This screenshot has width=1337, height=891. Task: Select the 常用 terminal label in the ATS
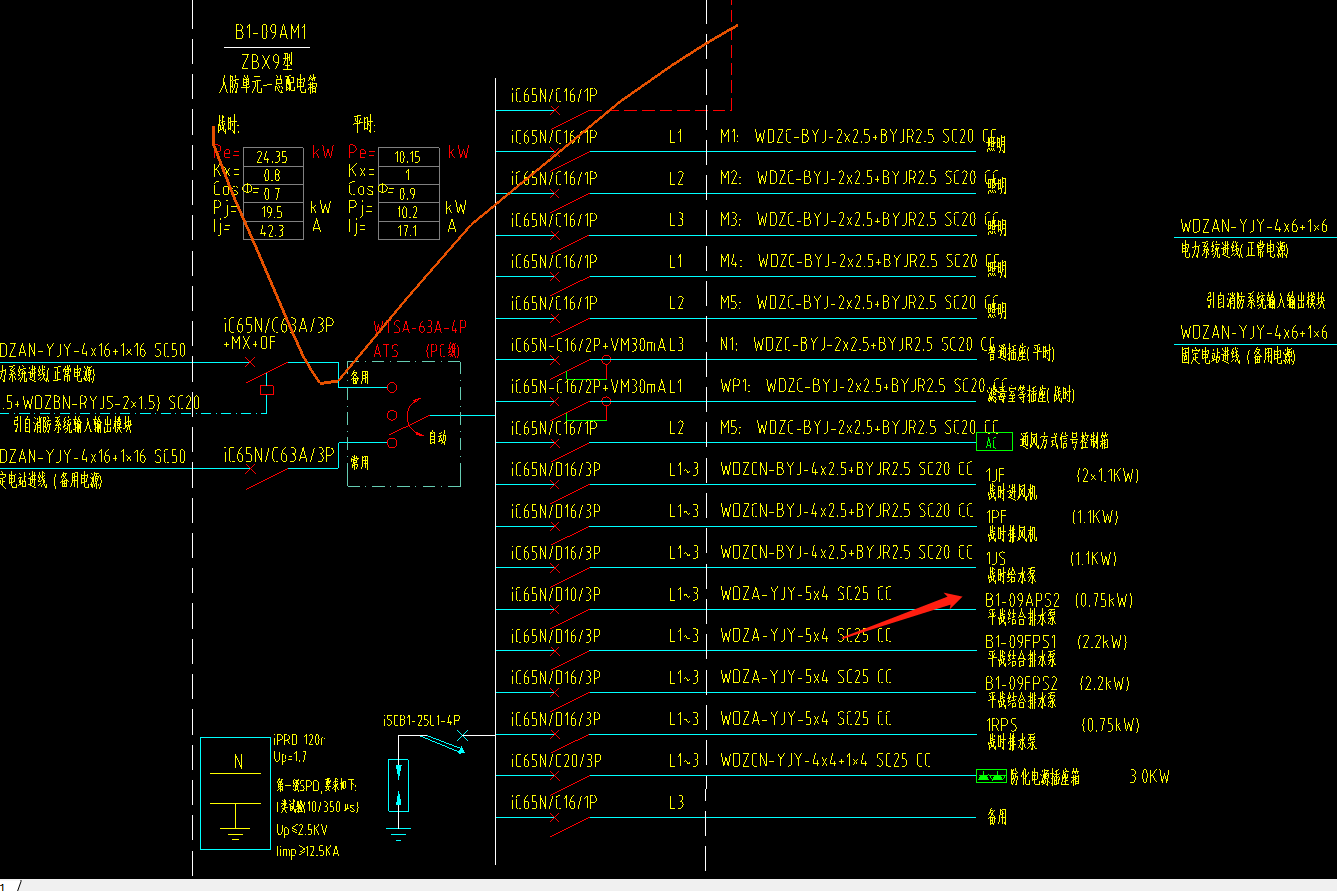click(359, 464)
